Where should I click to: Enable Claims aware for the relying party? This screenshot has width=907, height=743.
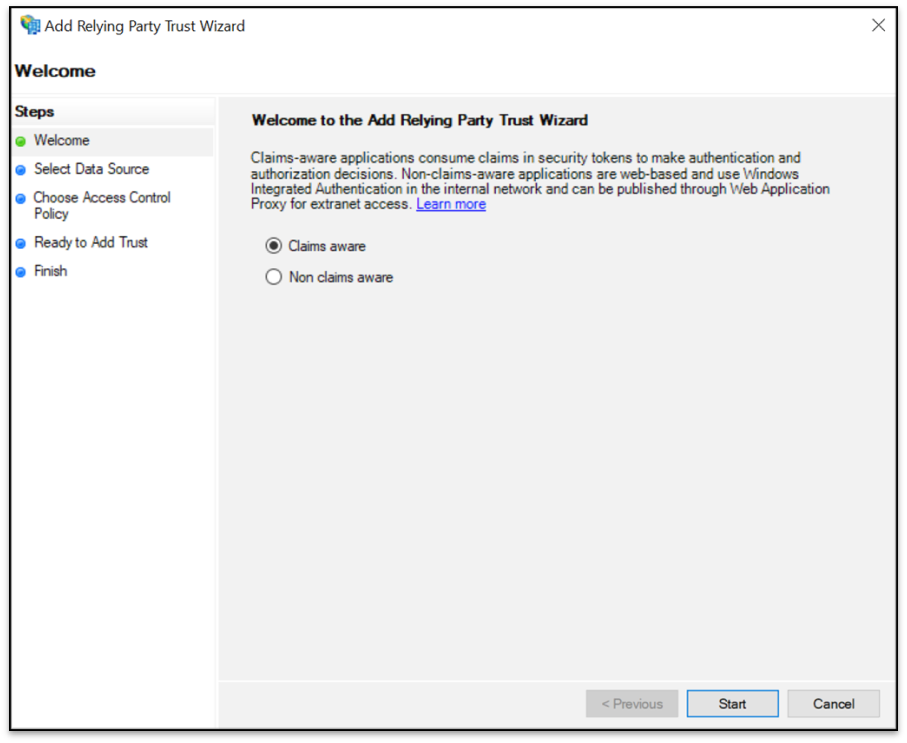point(273,246)
